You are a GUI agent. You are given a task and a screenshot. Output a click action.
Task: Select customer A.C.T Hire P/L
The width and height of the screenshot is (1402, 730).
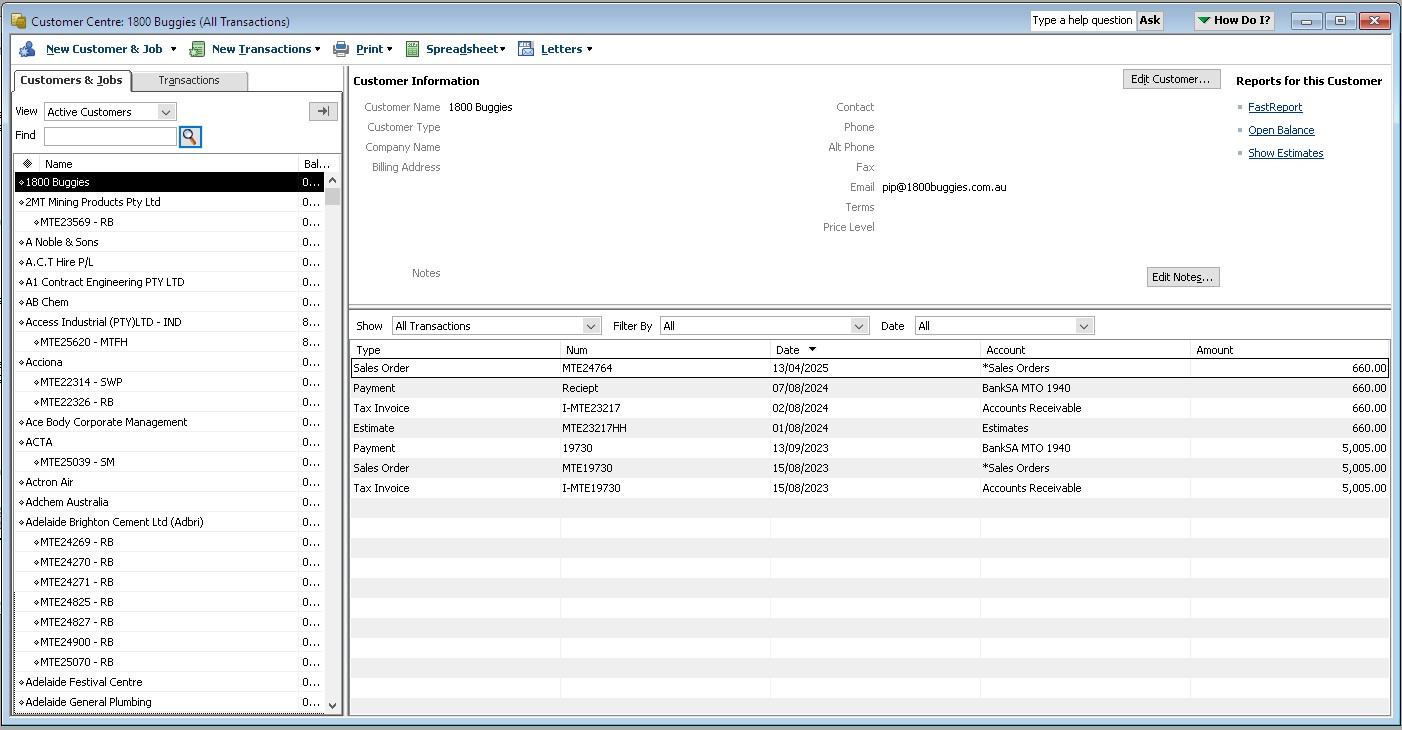point(169,262)
